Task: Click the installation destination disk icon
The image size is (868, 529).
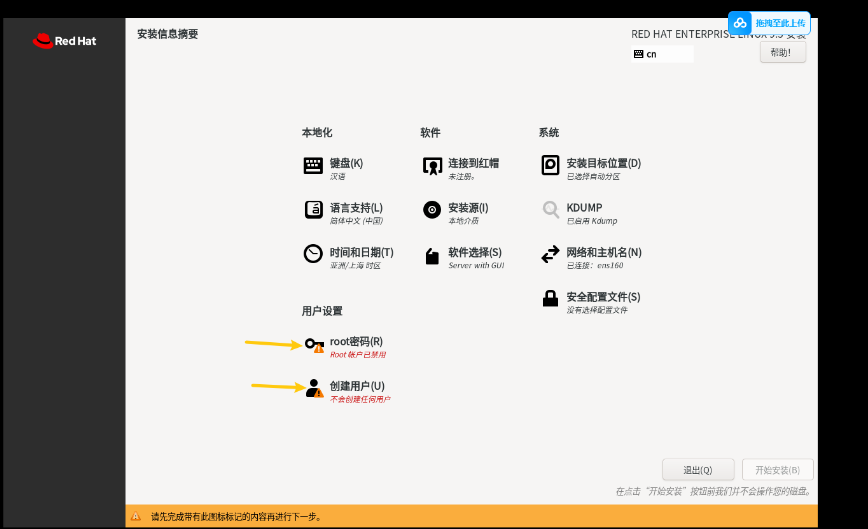Action: (550, 165)
